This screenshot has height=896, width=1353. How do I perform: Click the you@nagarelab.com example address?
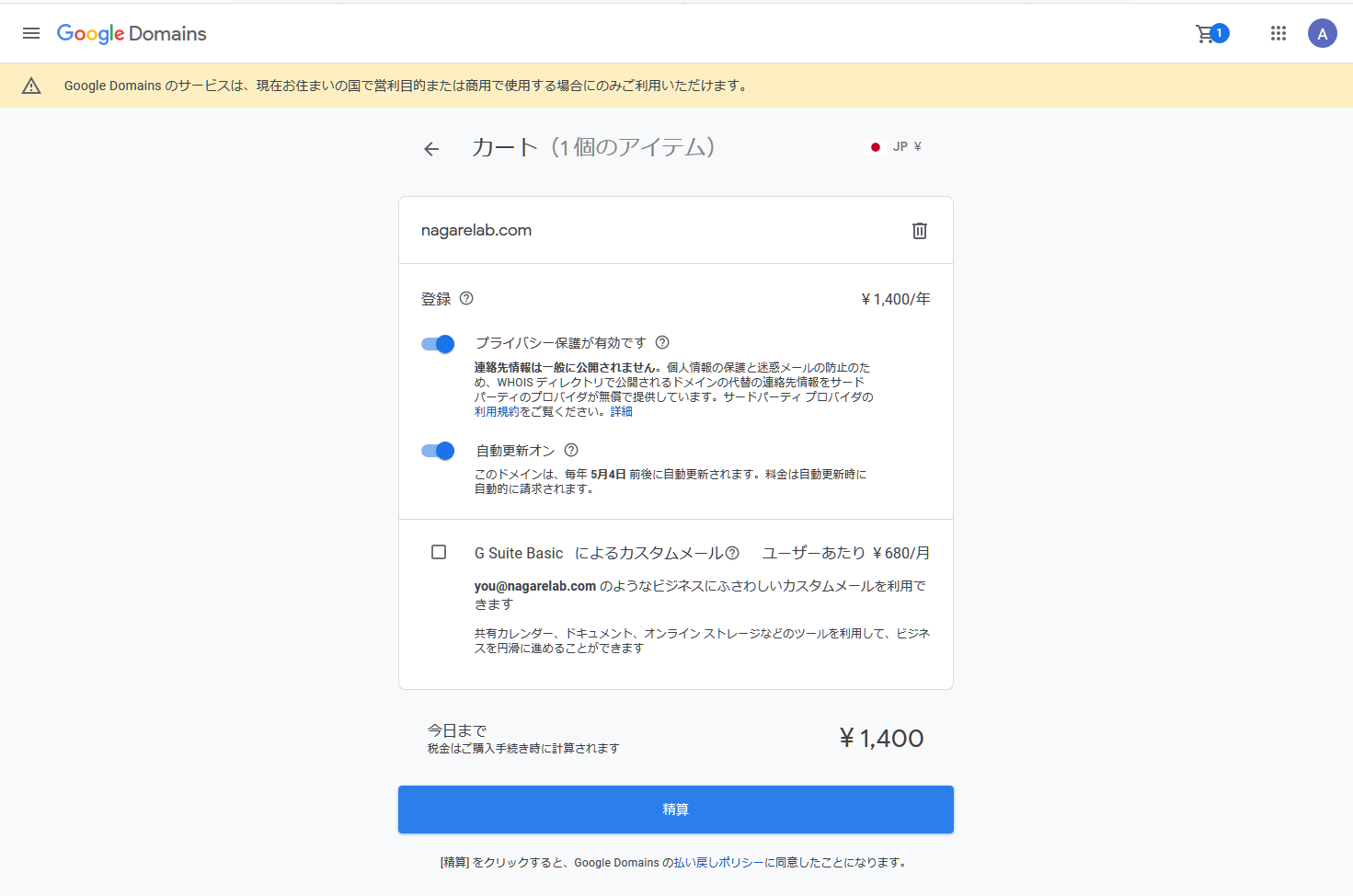pos(535,586)
